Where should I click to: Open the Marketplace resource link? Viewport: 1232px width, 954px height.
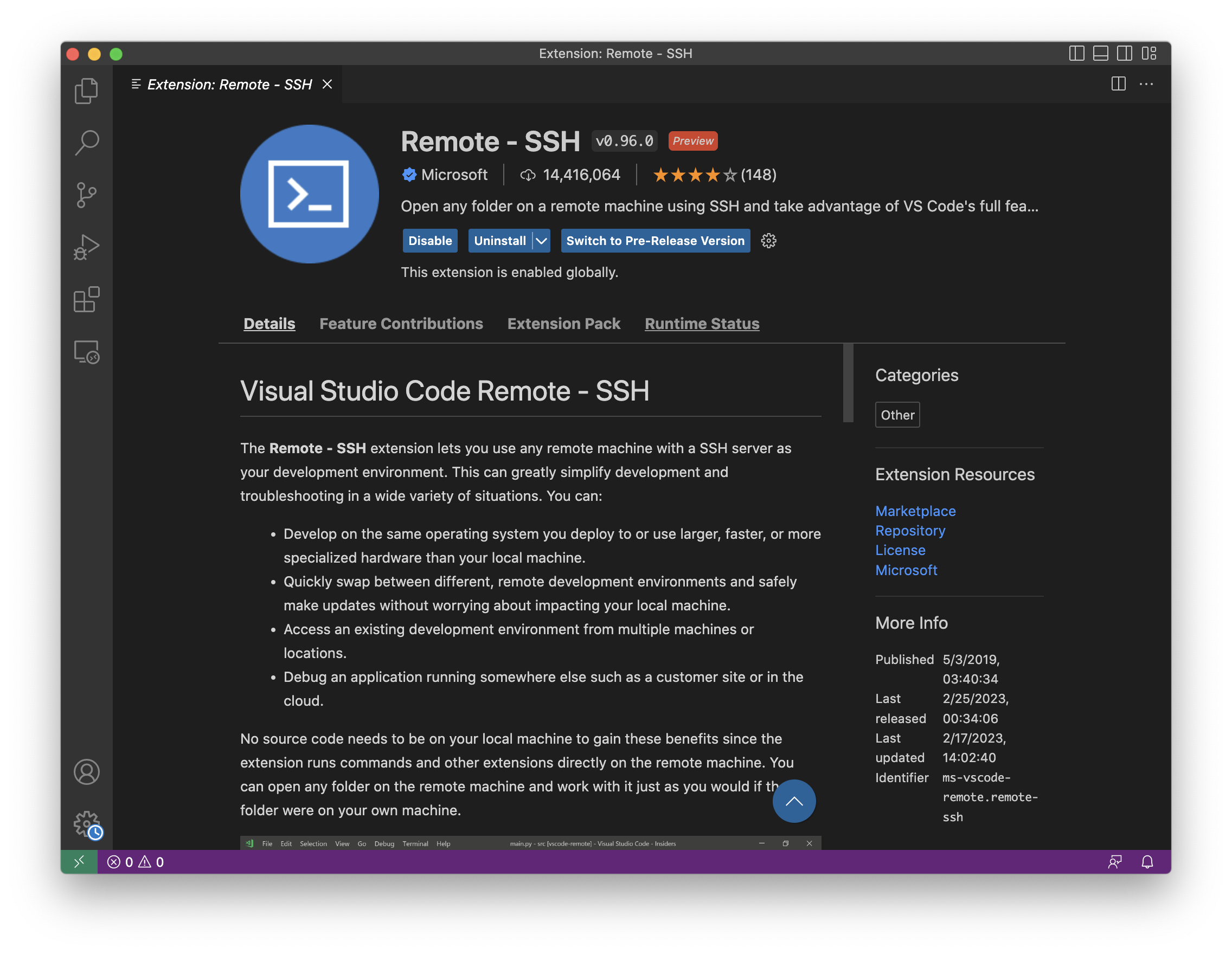tap(915, 511)
